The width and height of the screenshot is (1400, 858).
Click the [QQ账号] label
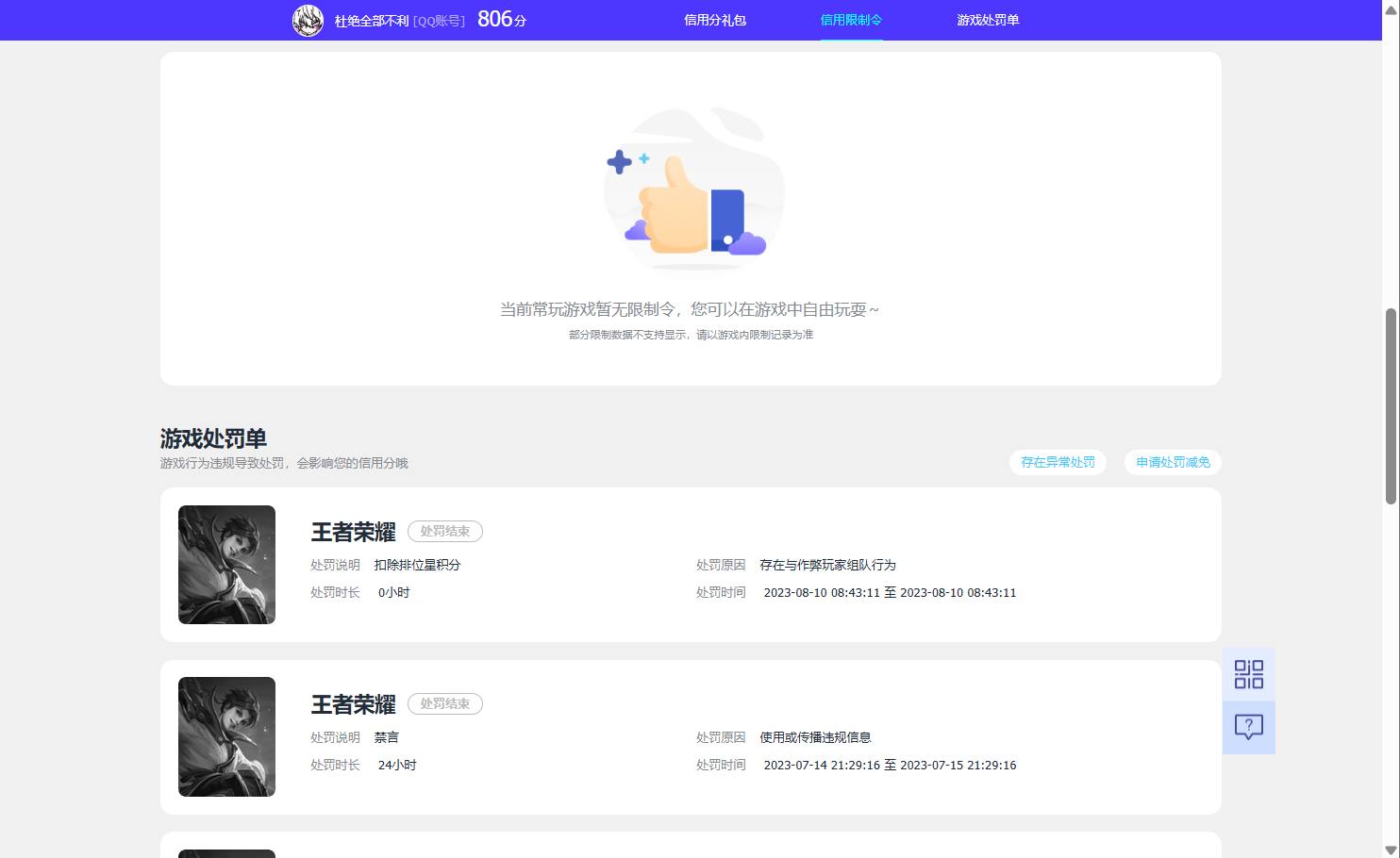point(439,21)
